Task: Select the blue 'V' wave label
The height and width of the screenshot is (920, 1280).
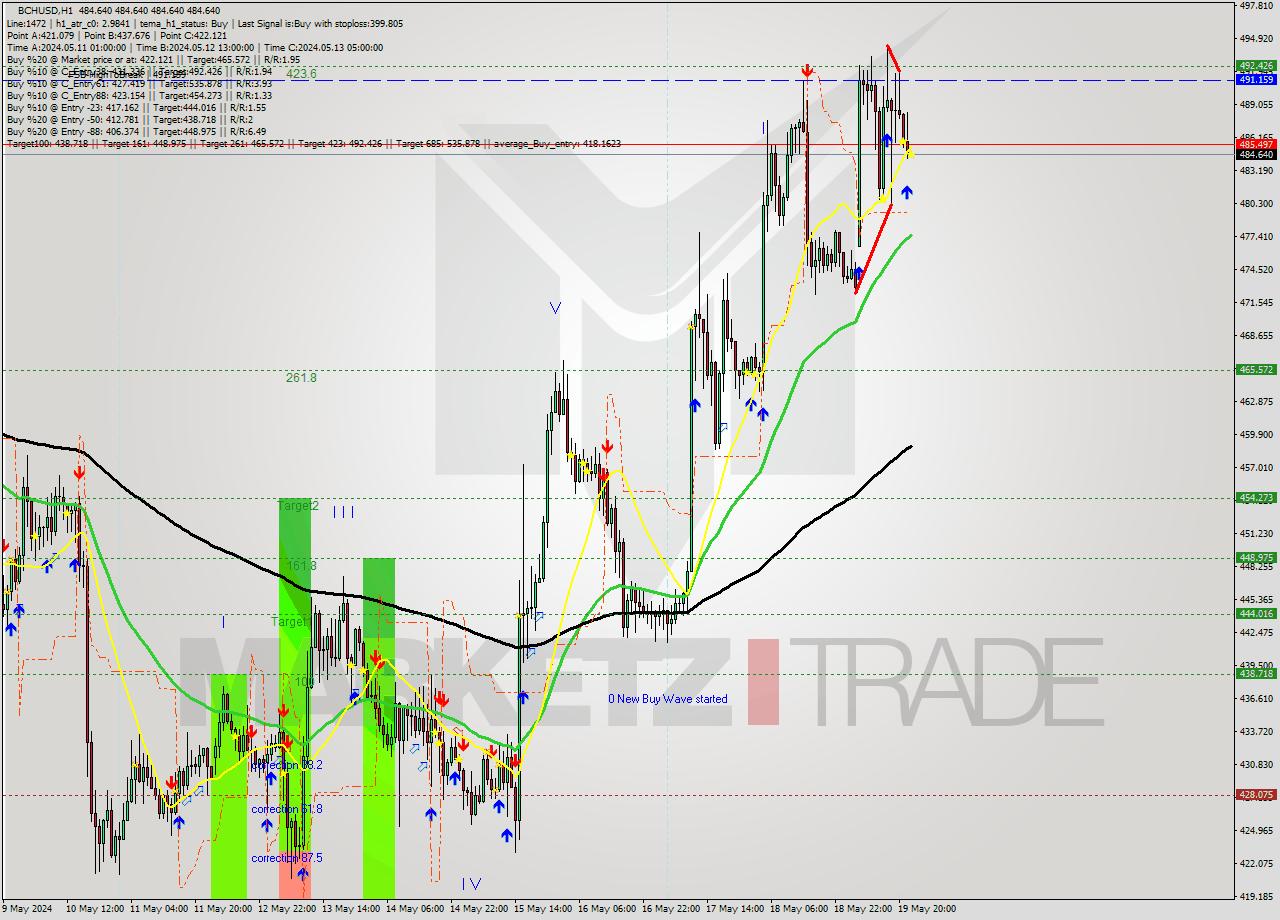Action: pyautogui.click(x=555, y=308)
